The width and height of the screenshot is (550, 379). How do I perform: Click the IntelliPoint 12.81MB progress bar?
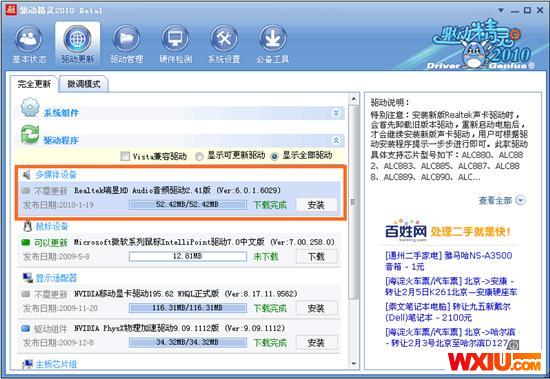(x=188, y=256)
